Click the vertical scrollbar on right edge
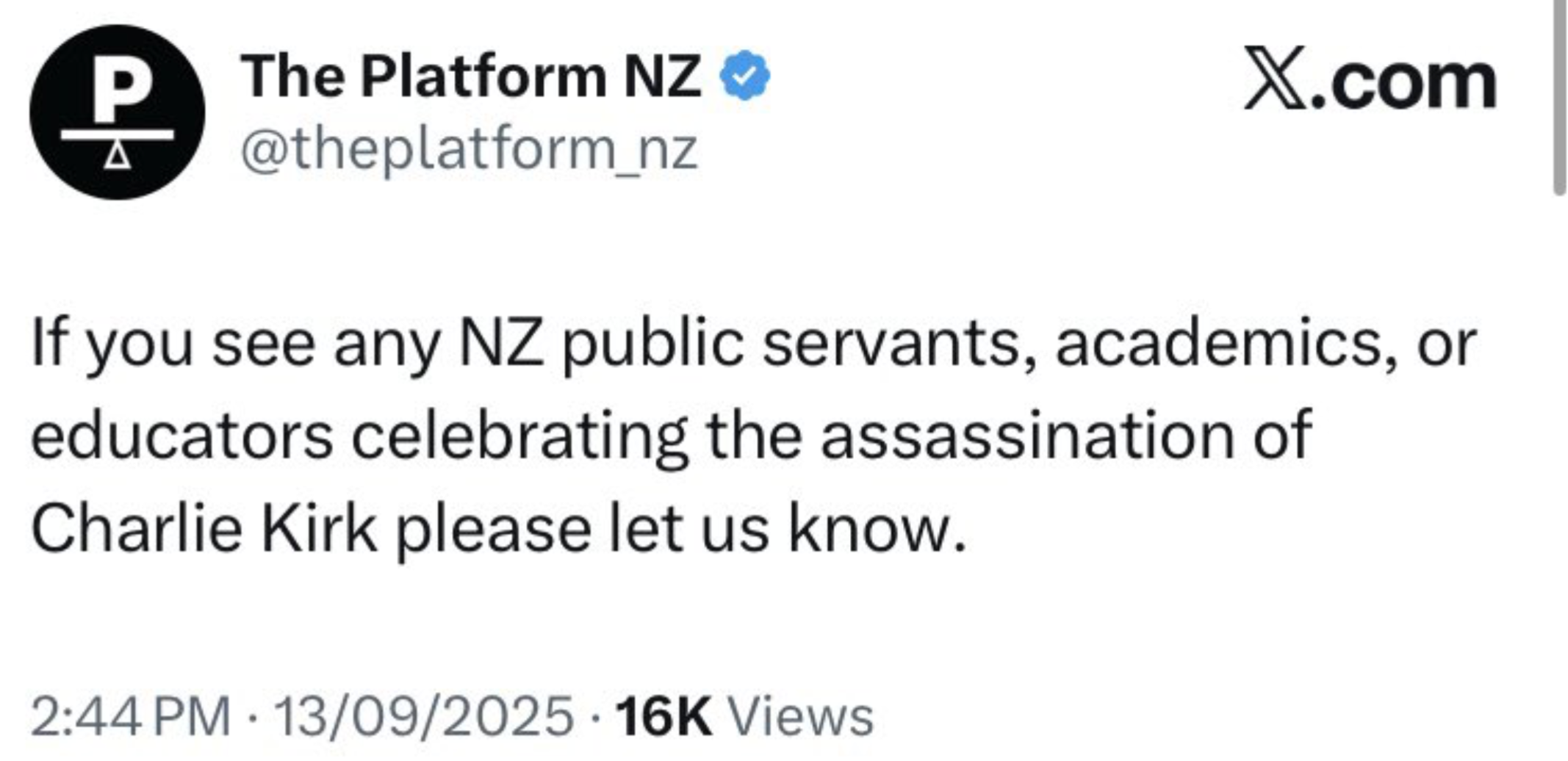 [1559, 95]
